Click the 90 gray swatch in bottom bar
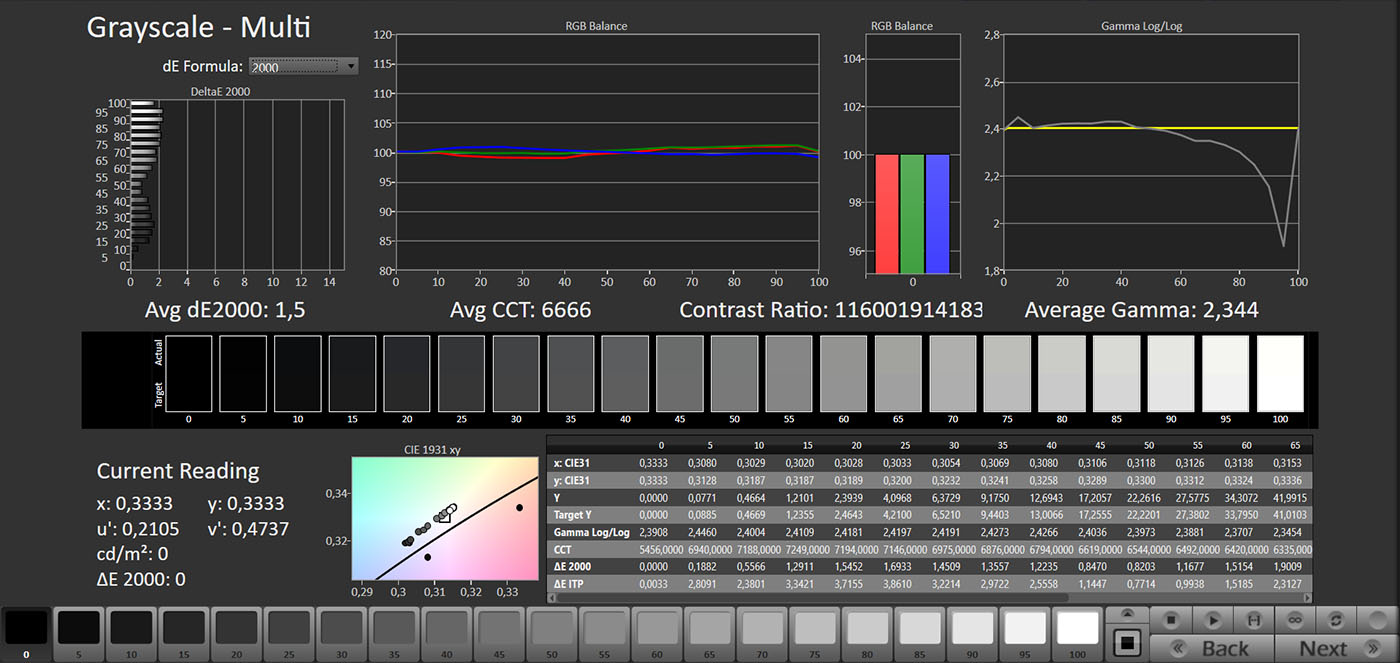This screenshot has width=1400, height=663. click(971, 628)
